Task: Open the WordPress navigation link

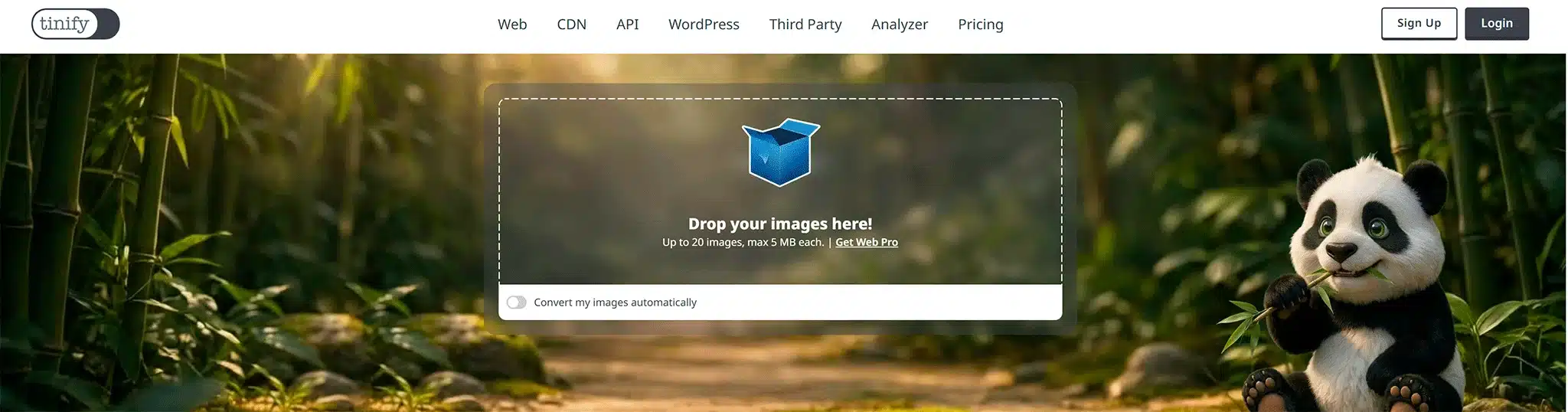Action: (x=704, y=25)
